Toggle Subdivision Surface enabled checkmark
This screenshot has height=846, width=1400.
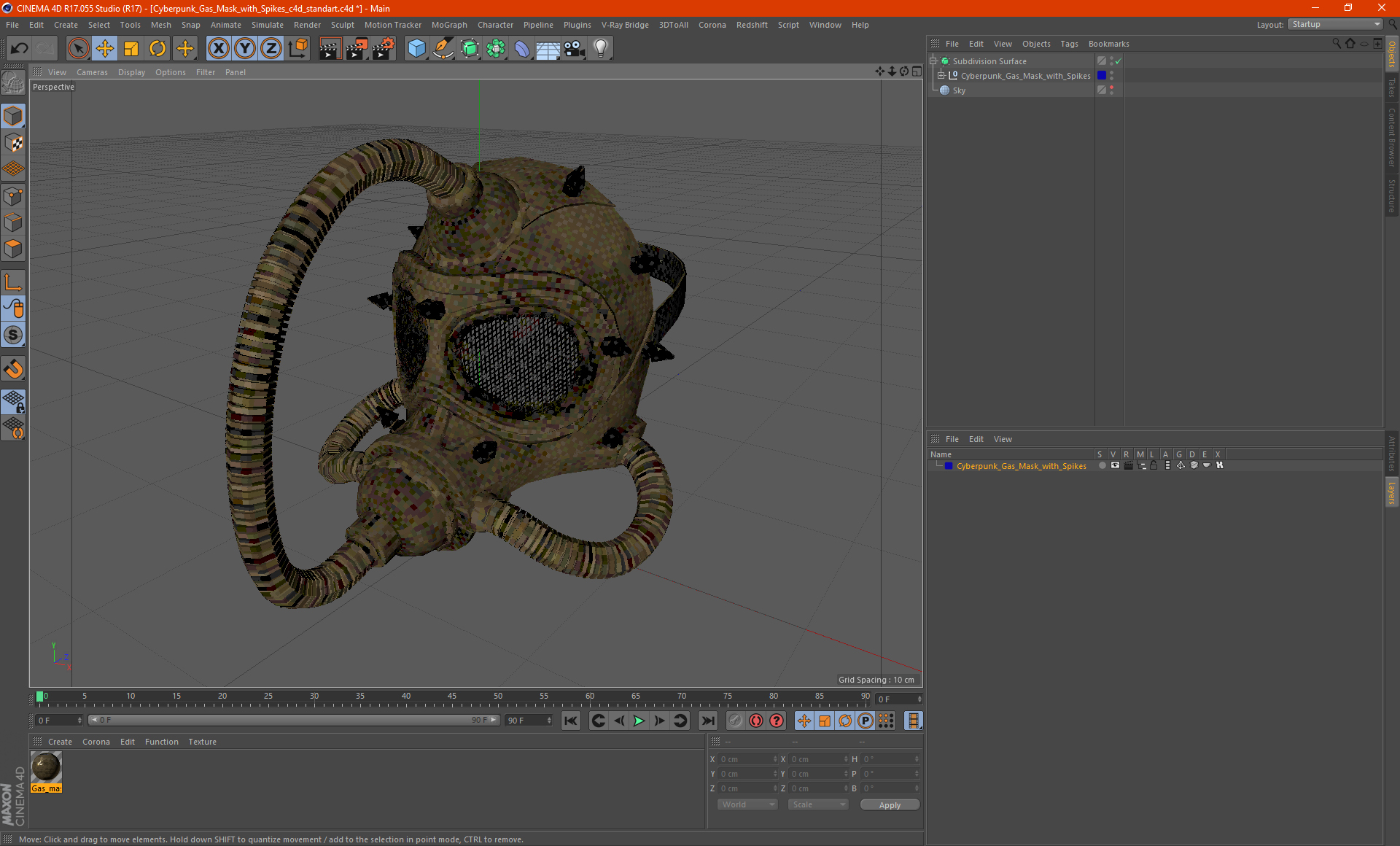[1118, 61]
